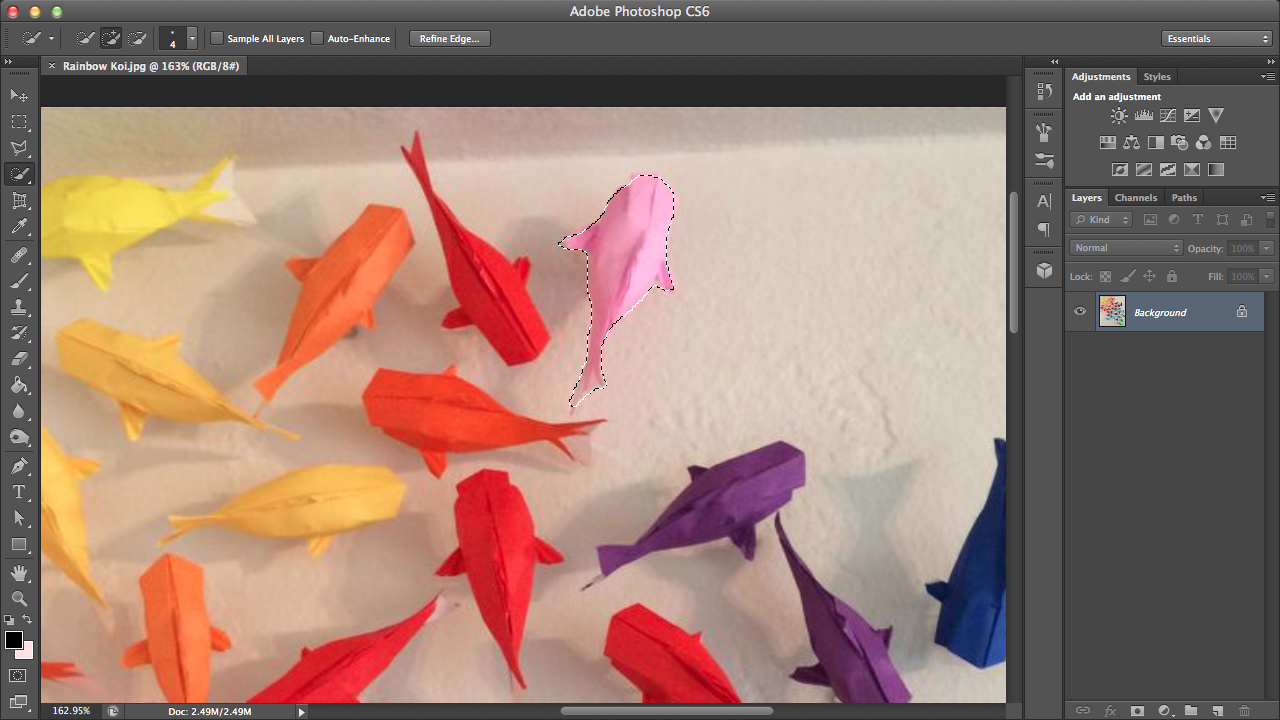Activate the Crop tool

(x=18, y=200)
